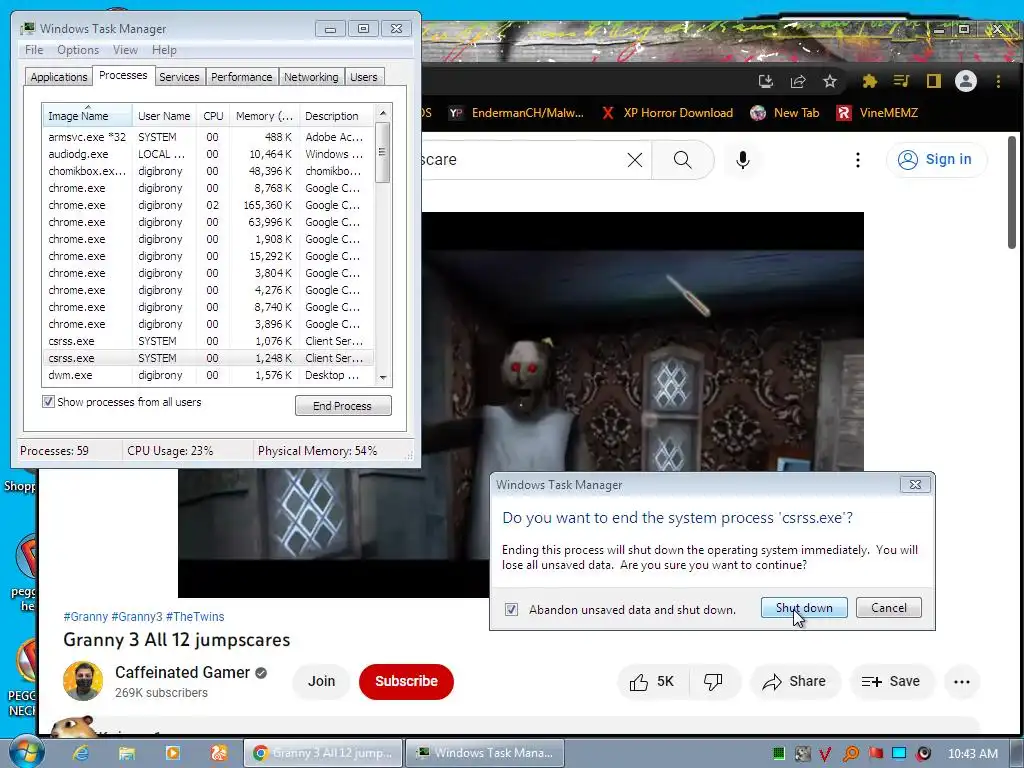Click red V tray icon
Screen dimensions: 1024x768
click(825, 754)
